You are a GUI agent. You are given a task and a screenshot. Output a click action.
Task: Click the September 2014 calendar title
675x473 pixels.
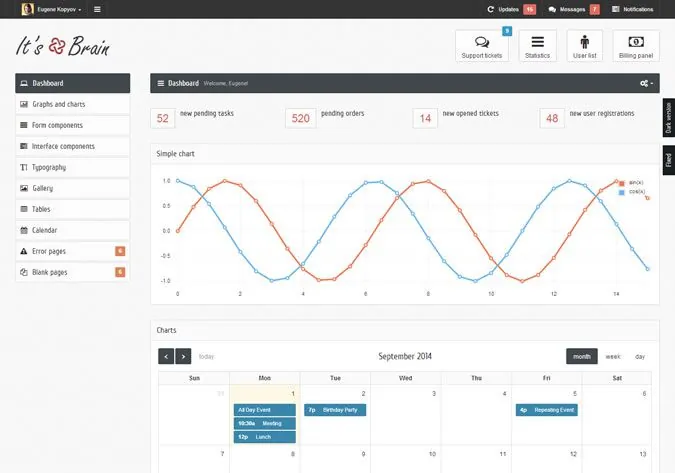pos(405,356)
